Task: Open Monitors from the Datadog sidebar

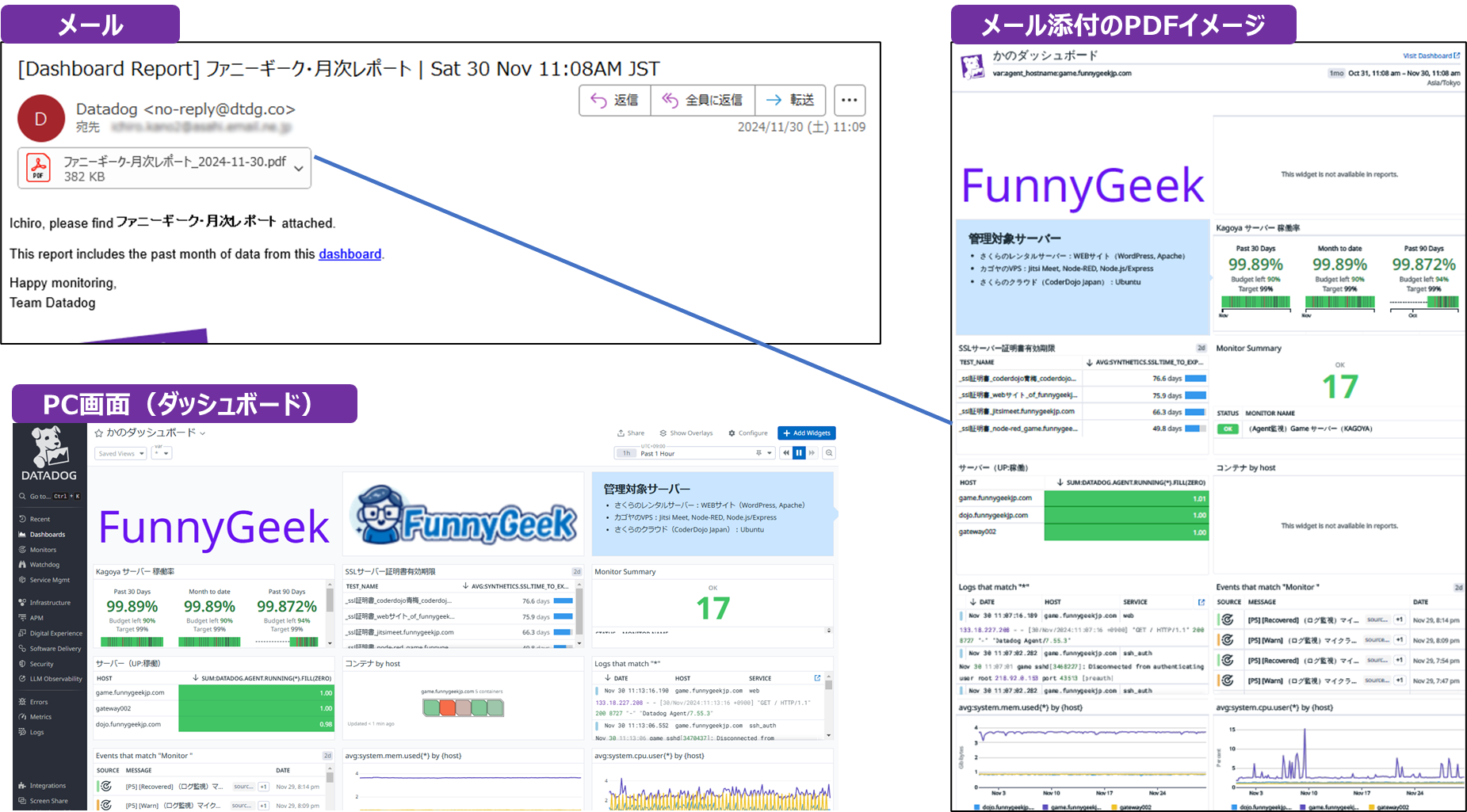Action: (x=40, y=549)
